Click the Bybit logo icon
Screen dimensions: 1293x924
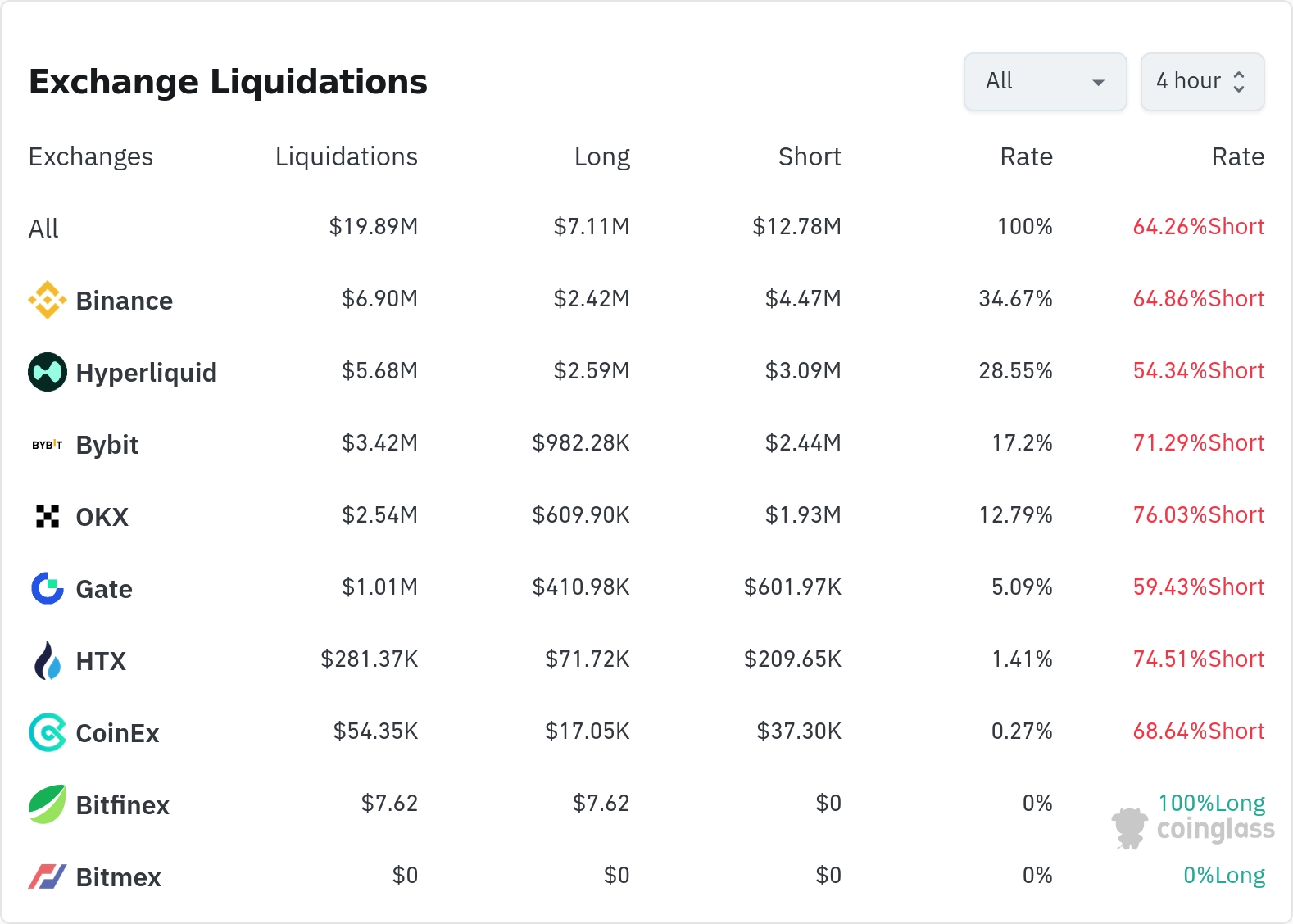[48, 445]
